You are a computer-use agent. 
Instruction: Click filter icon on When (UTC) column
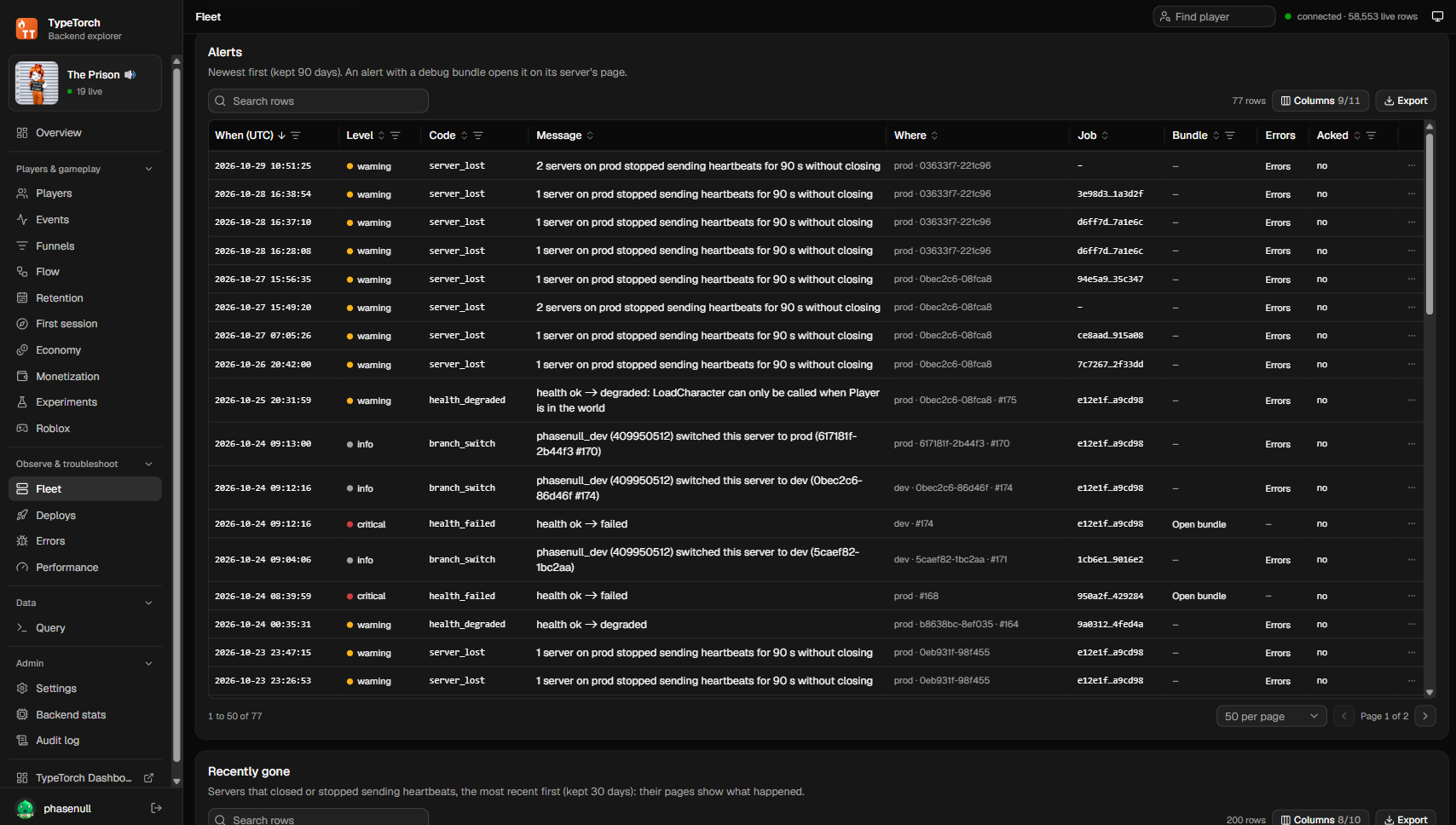[x=296, y=136]
